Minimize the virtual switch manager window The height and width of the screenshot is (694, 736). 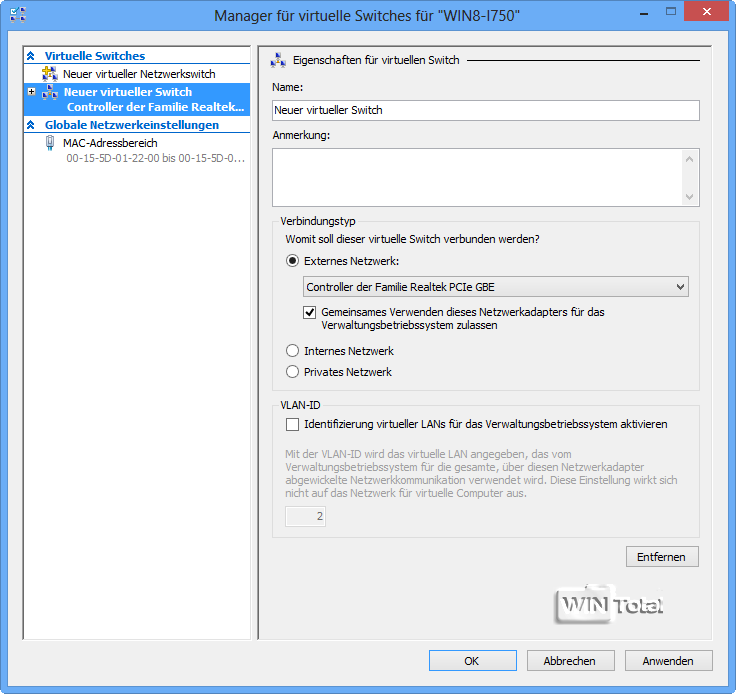[x=644, y=14]
